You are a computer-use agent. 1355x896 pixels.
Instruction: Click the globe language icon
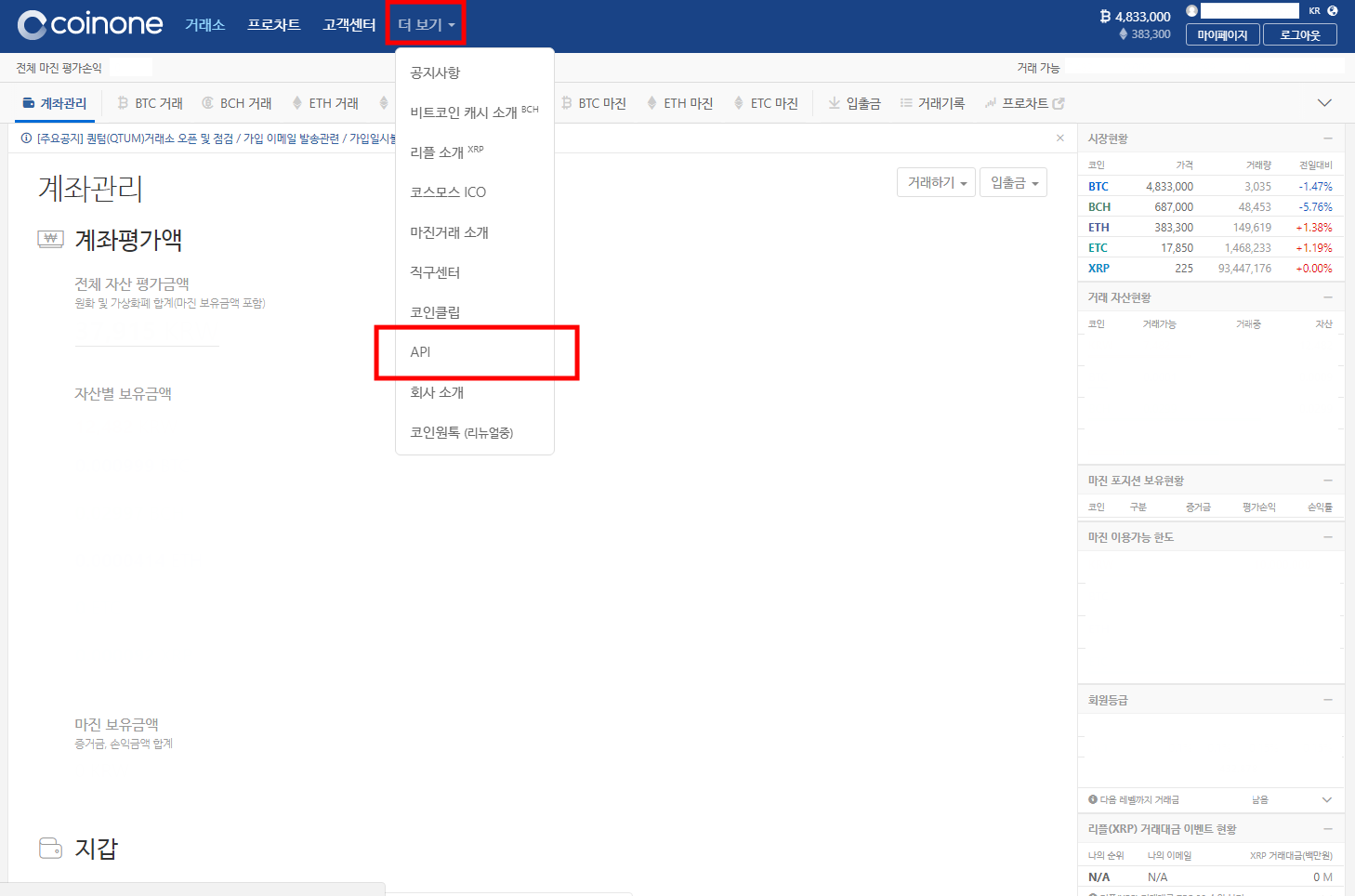click(1333, 10)
